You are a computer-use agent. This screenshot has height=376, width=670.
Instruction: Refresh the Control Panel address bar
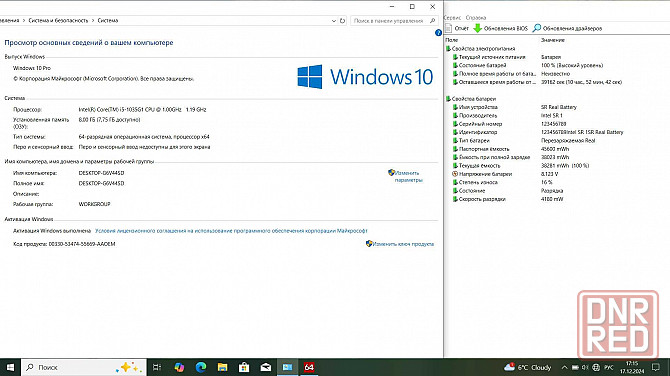pos(342,21)
